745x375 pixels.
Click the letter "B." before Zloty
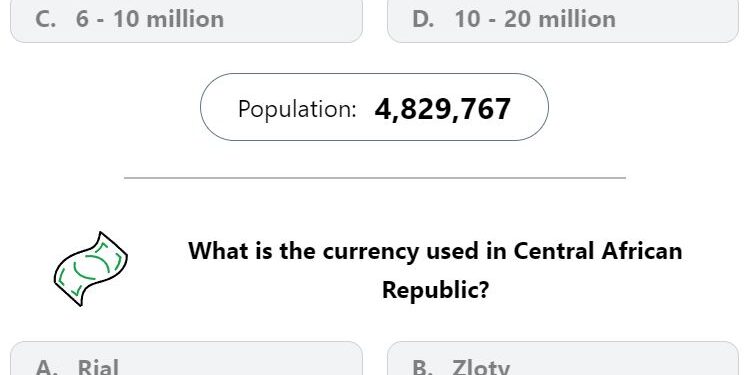click(423, 367)
